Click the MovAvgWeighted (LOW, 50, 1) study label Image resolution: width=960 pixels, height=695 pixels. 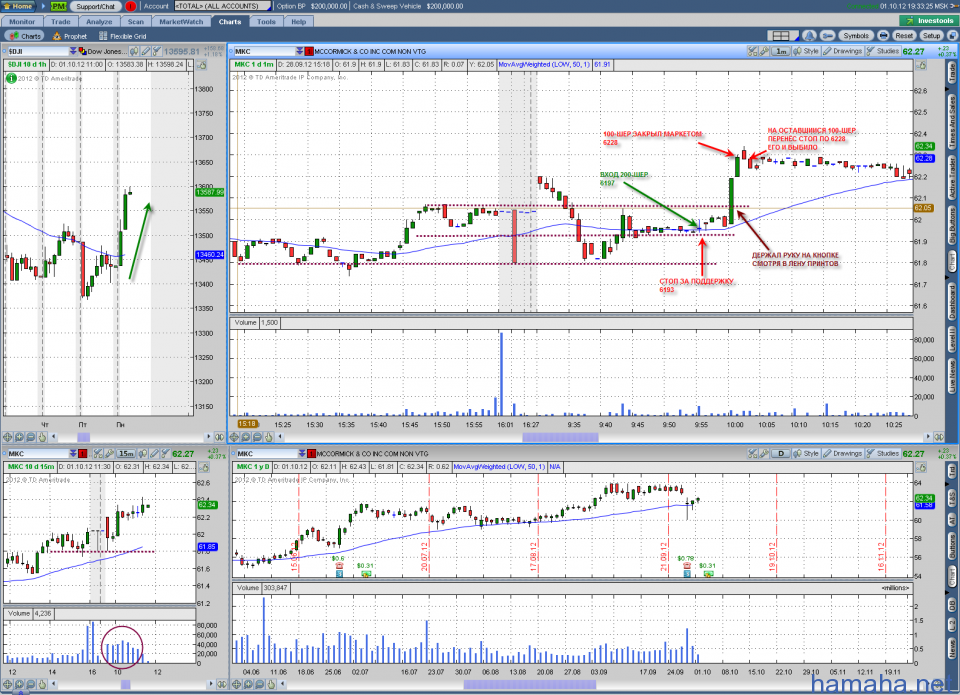[544, 64]
